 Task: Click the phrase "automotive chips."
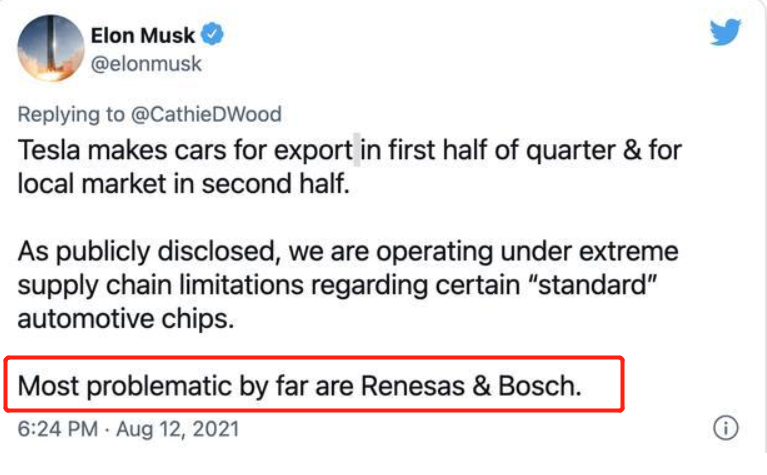pos(126,319)
